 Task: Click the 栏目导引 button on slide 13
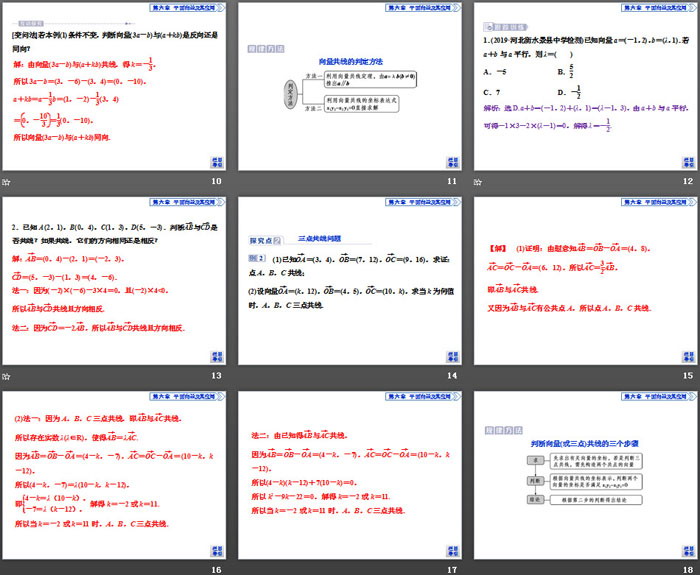tap(217, 357)
